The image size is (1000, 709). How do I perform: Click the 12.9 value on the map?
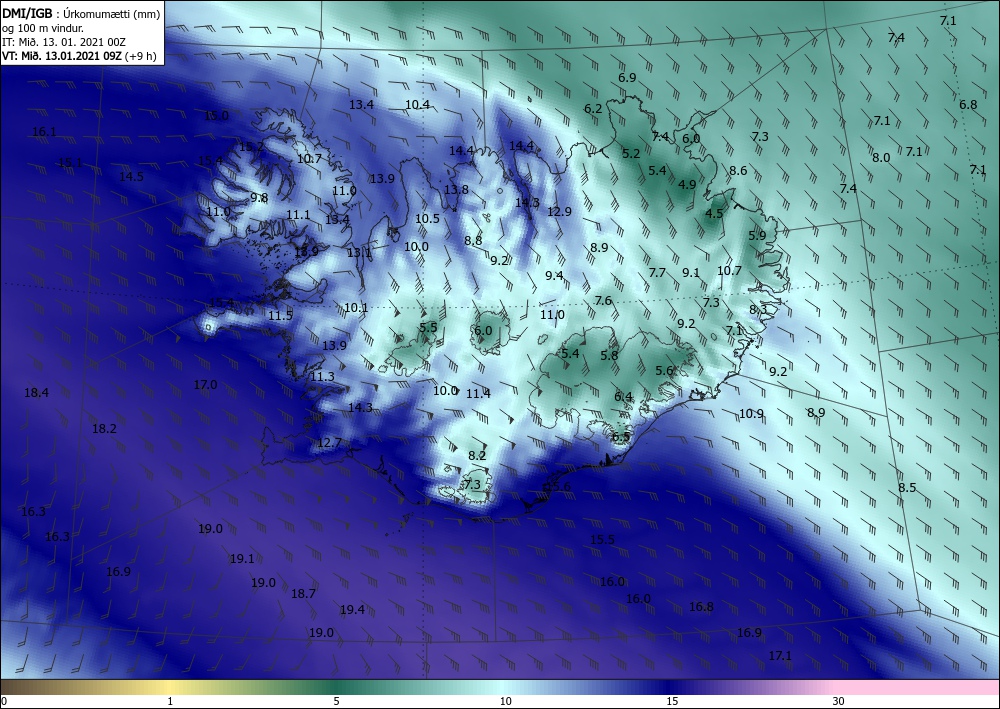[x=559, y=212]
